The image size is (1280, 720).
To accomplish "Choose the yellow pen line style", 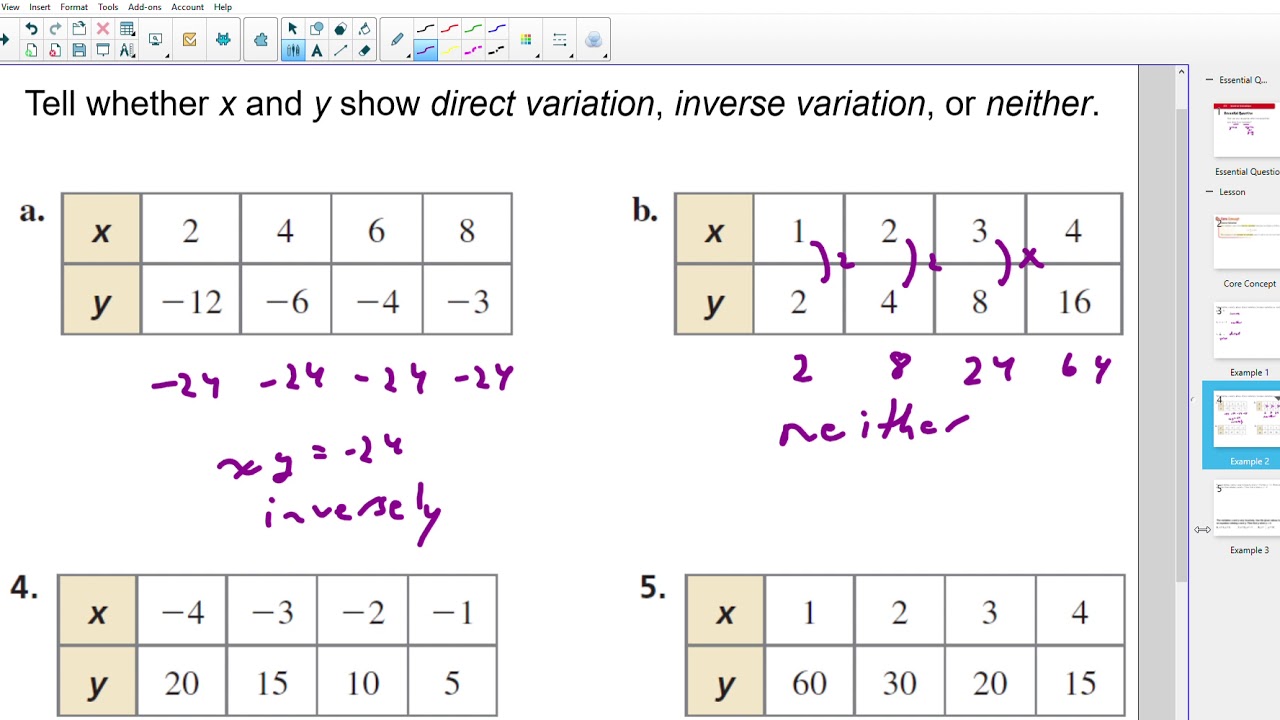I will click(x=449, y=50).
